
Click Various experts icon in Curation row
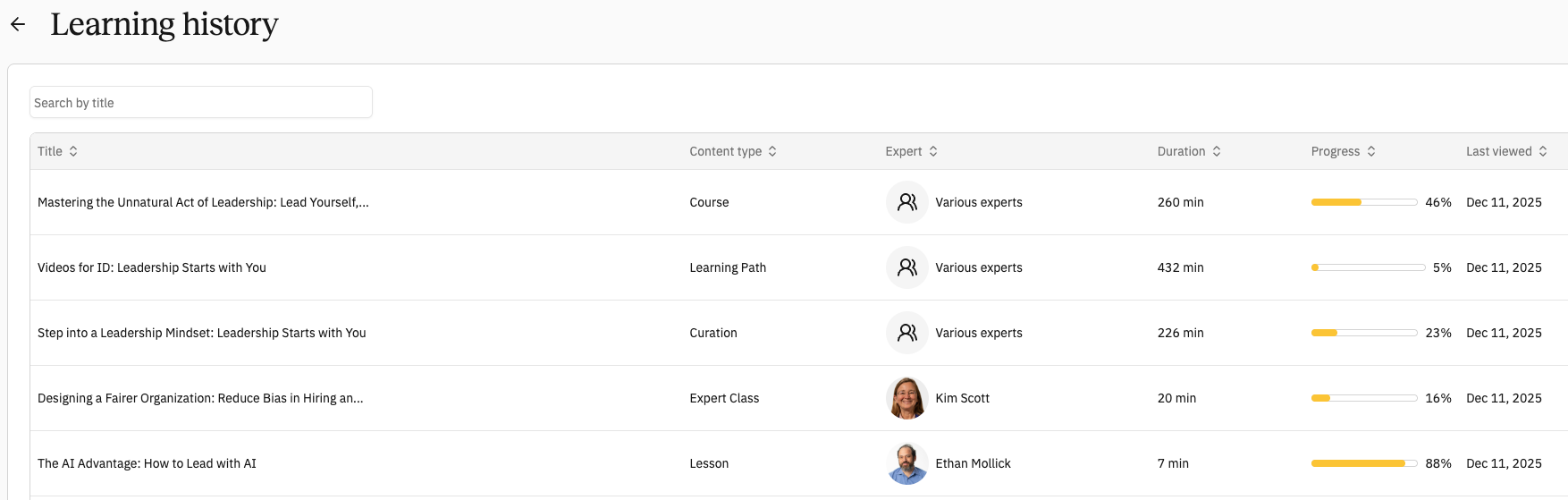(907, 333)
